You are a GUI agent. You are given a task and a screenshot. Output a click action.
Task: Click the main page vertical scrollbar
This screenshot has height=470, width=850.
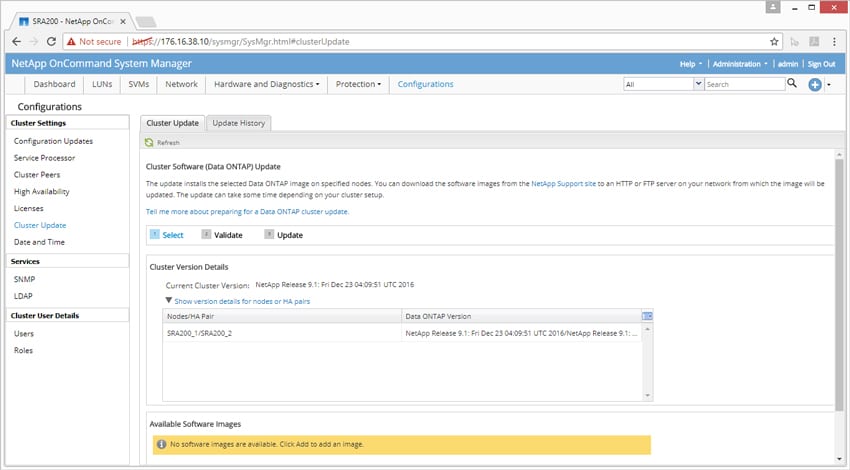coord(839,285)
